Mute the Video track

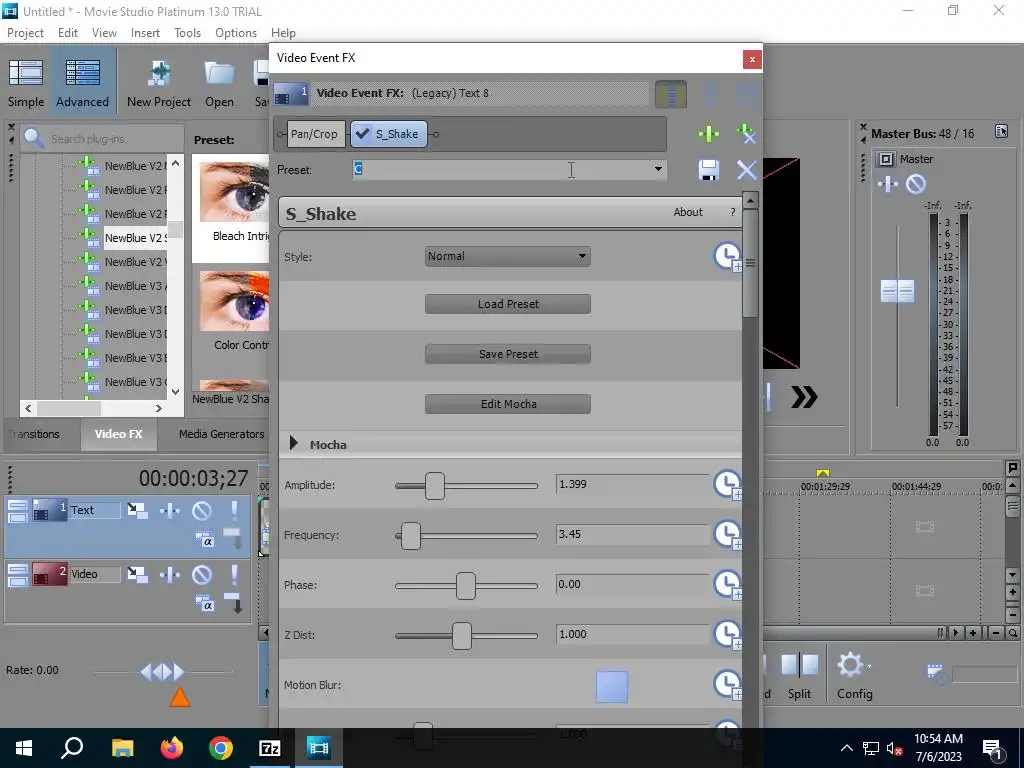coord(202,574)
